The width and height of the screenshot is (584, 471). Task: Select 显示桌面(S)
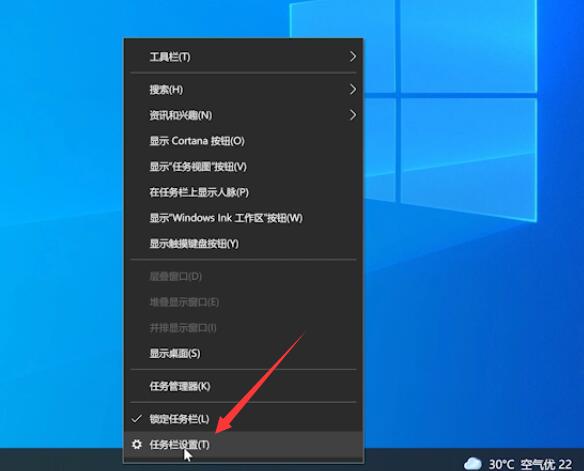click(x=243, y=354)
